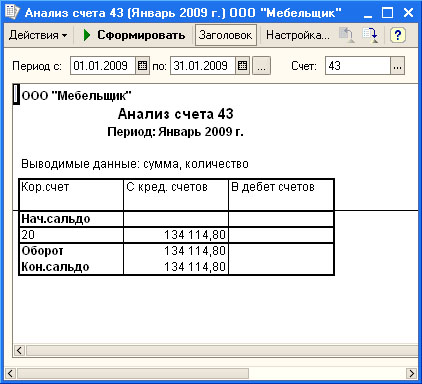Select the cell with account 20

pyautogui.click(x=71, y=235)
